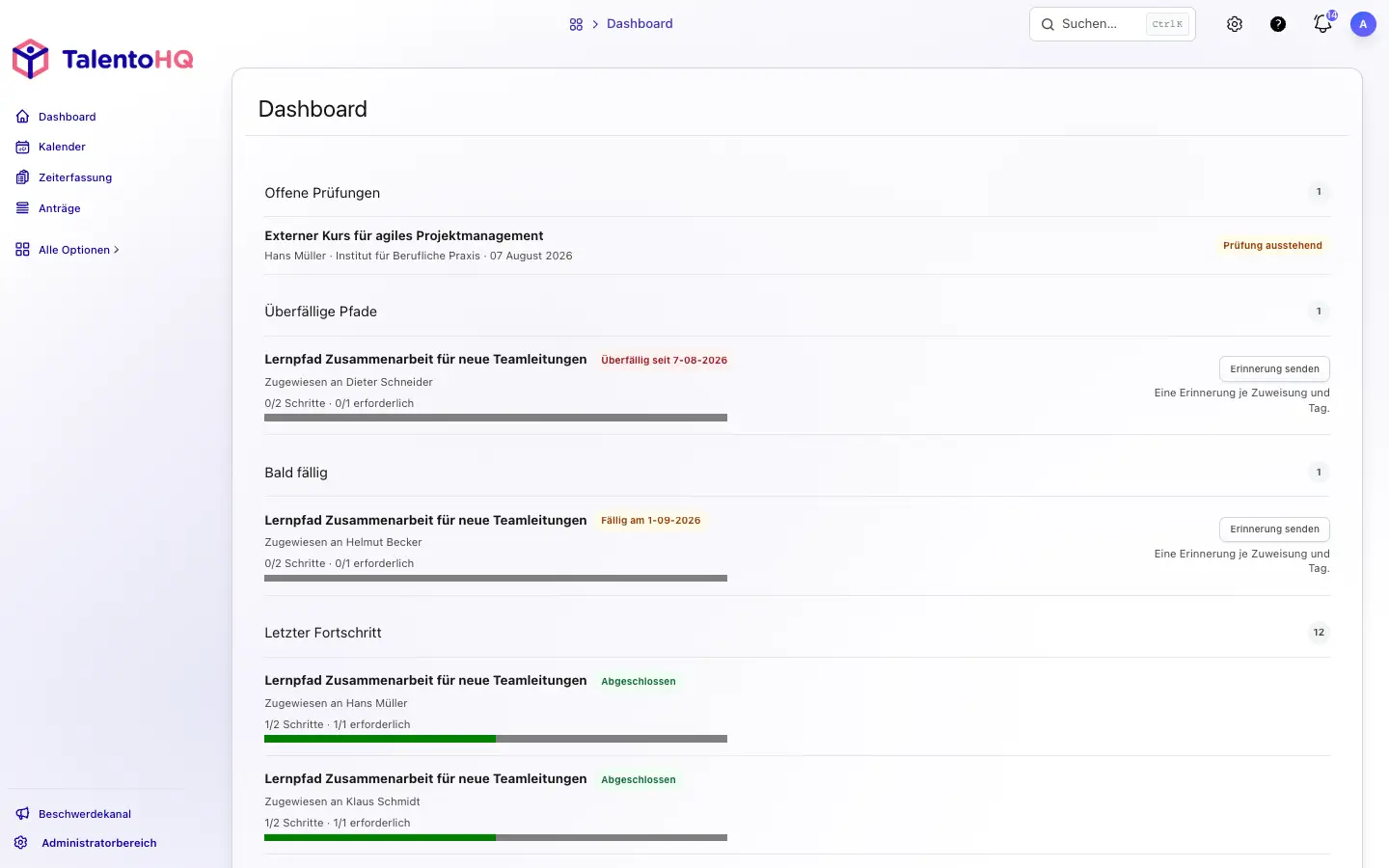Click Abgeschlossen badge for Hans Müller
The height and width of the screenshot is (868, 1389).
coord(639,681)
